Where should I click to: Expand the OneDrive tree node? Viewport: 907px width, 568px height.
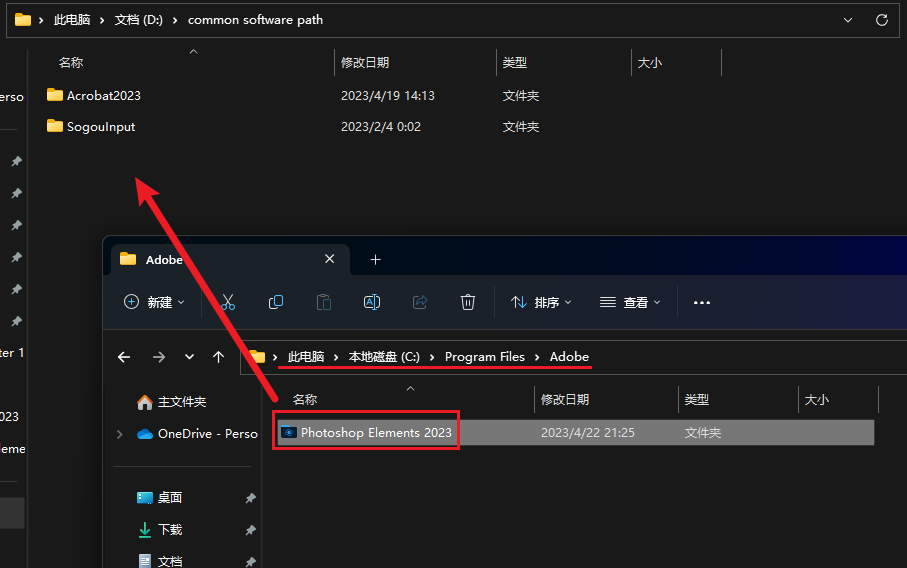click(x=120, y=434)
